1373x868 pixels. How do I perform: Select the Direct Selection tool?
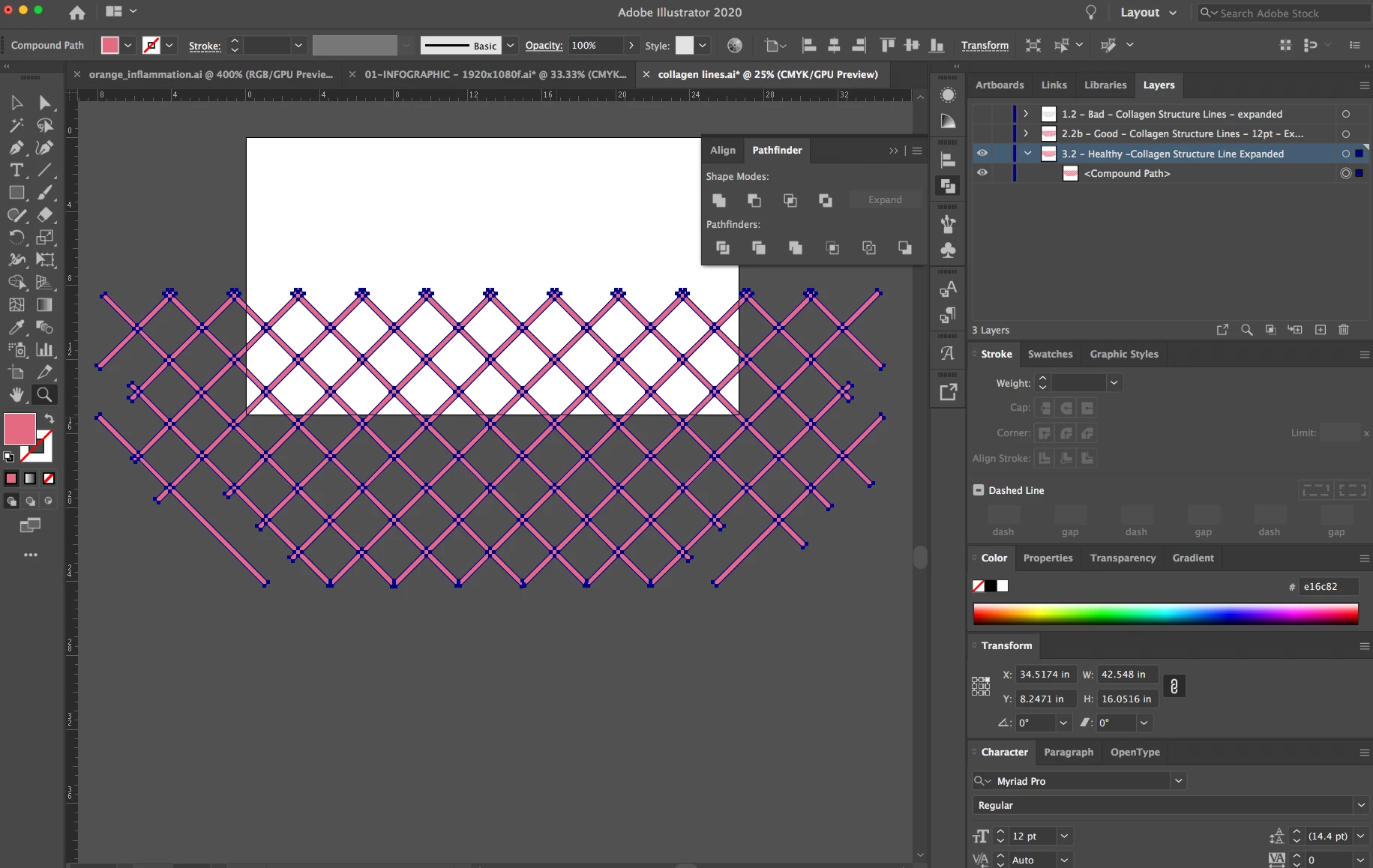coord(45,103)
